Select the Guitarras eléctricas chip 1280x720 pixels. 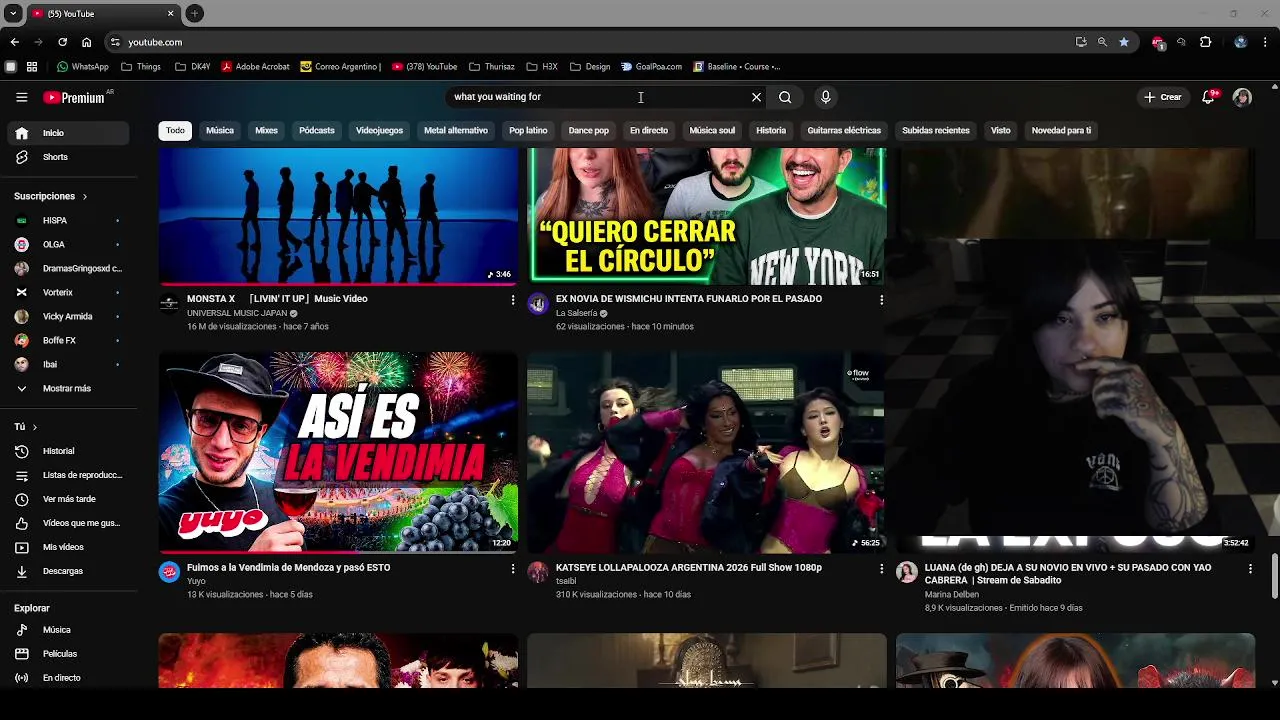(844, 131)
